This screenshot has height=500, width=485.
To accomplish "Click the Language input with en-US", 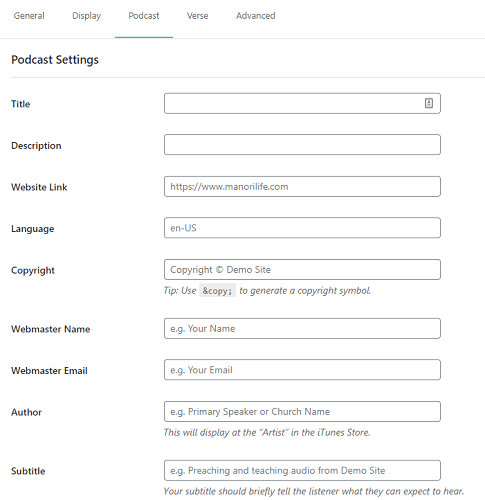I will point(302,228).
